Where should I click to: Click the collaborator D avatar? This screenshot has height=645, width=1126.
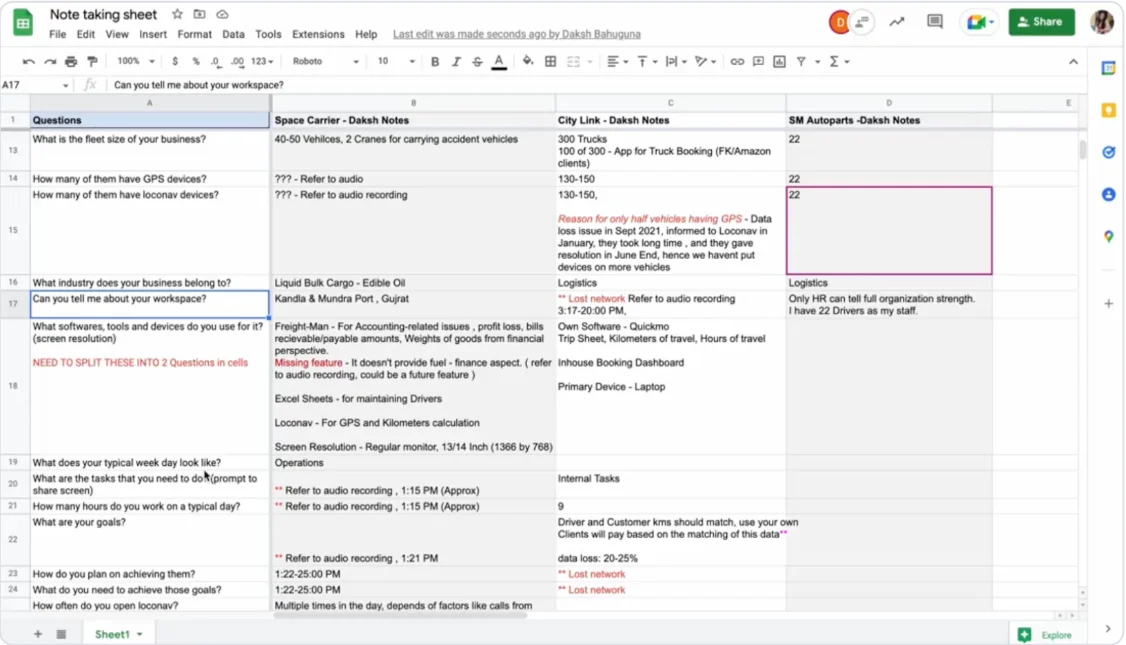[x=839, y=22]
